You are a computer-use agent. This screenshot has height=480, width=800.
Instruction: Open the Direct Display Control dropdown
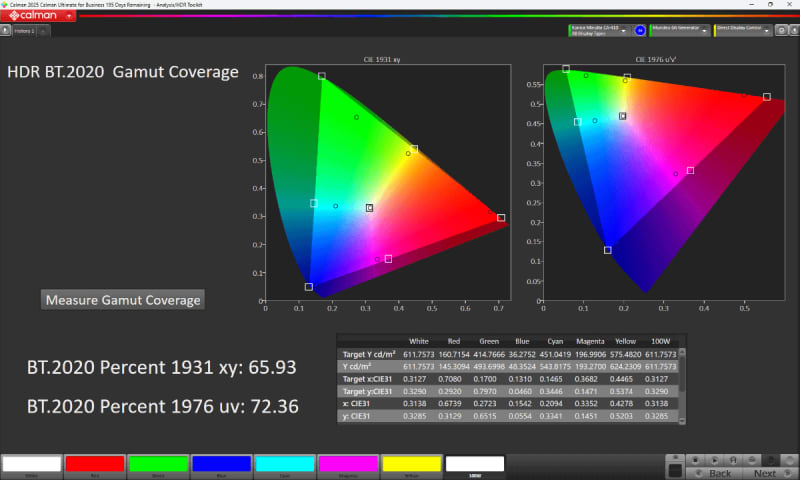coord(767,30)
